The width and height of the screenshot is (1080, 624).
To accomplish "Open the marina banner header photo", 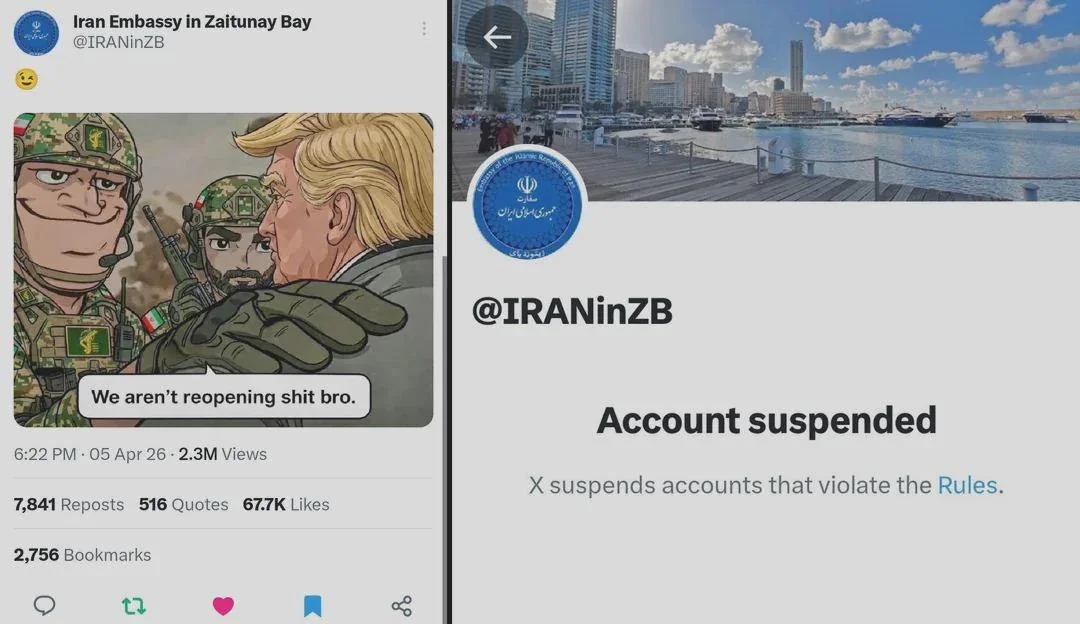I will pos(766,100).
